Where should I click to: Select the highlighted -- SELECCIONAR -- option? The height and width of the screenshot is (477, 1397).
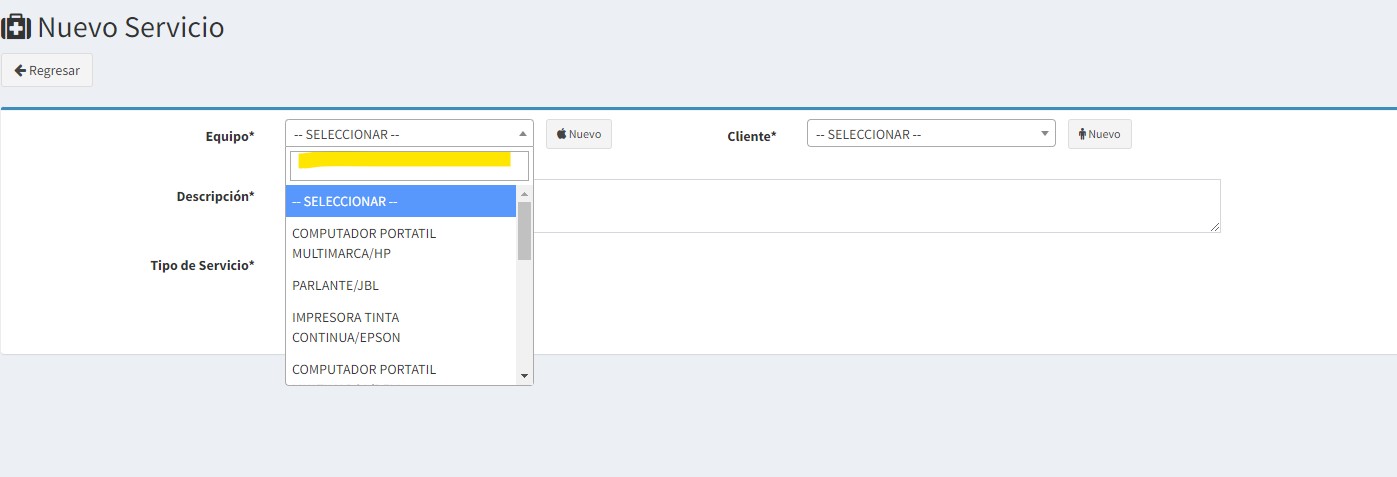tap(401, 201)
